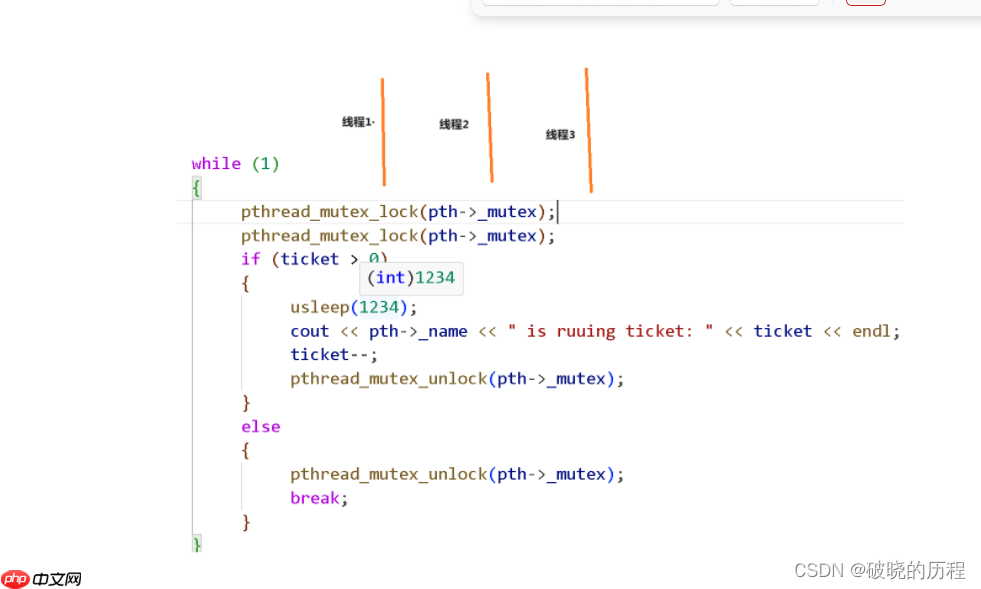981x589 pixels.
Task: Select the 线程3 label
Action: pos(560,134)
